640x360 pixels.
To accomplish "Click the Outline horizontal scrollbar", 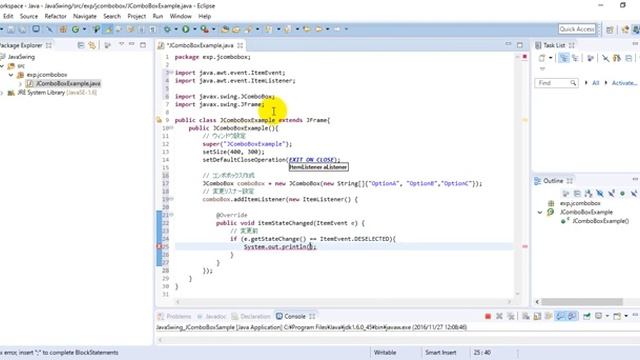I will coord(582,302).
